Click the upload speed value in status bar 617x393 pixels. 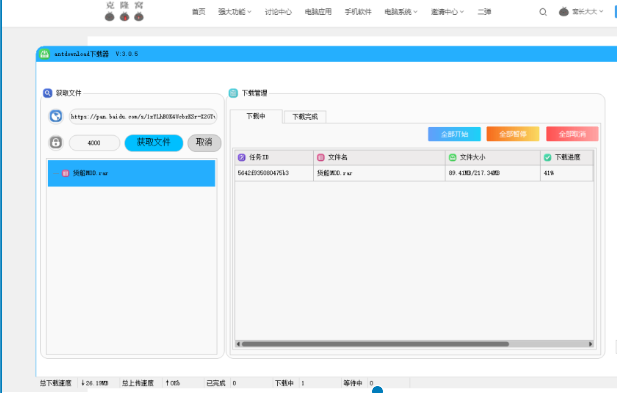172,383
